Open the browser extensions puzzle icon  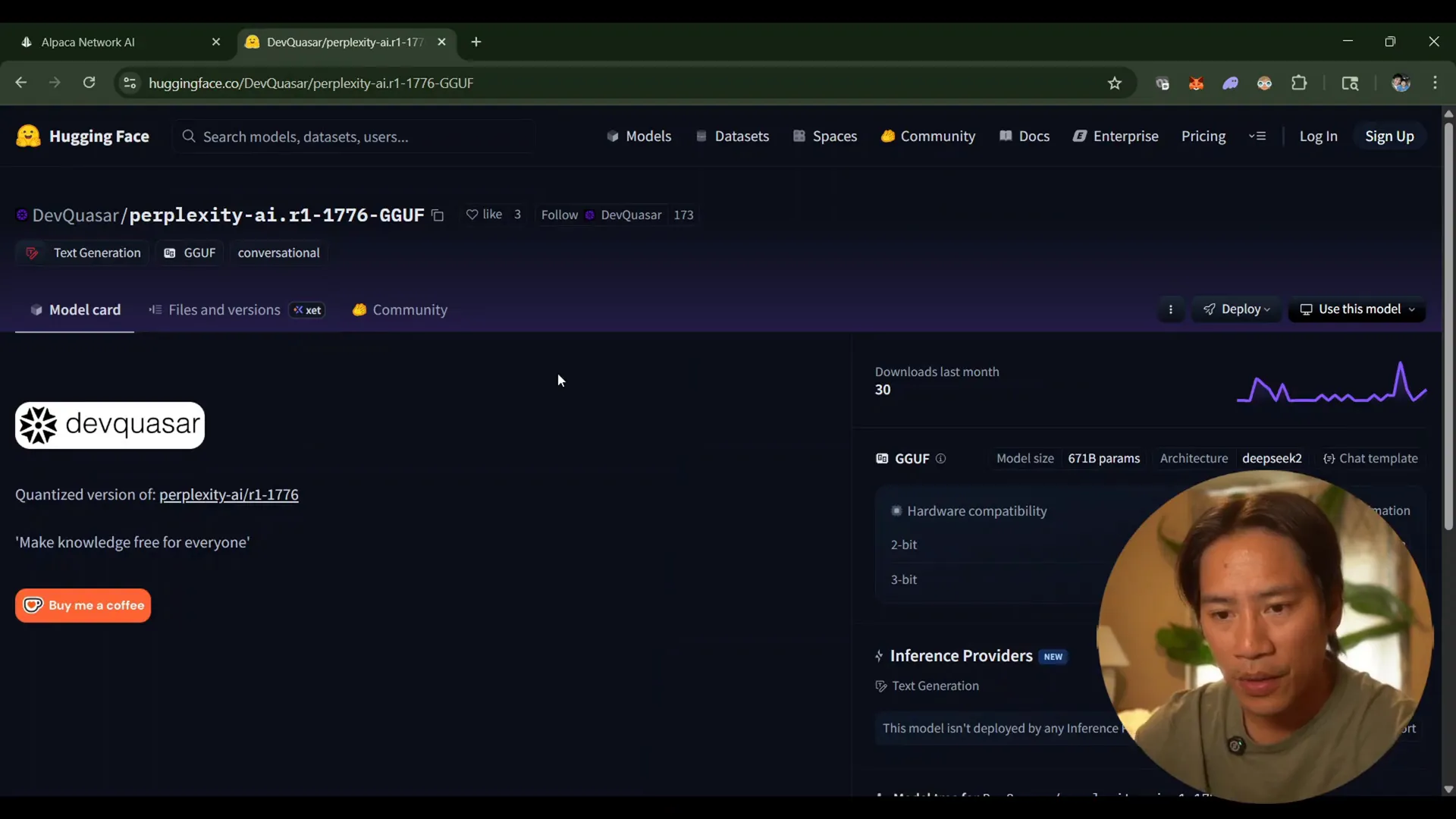pos(1299,83)
